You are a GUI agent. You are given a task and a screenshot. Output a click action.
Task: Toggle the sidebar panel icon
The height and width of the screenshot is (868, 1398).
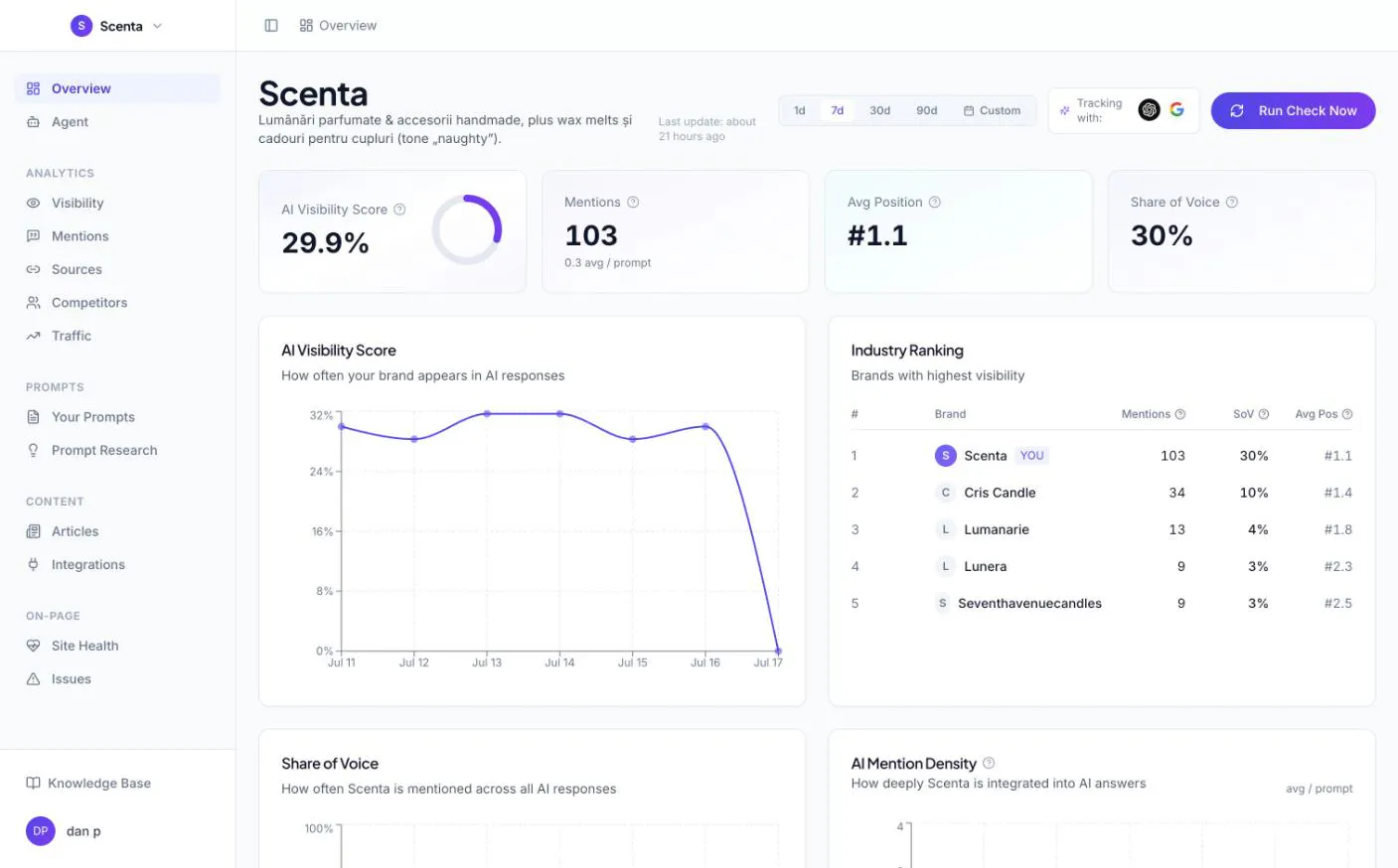pyautogui.click(x=271, y=26)
